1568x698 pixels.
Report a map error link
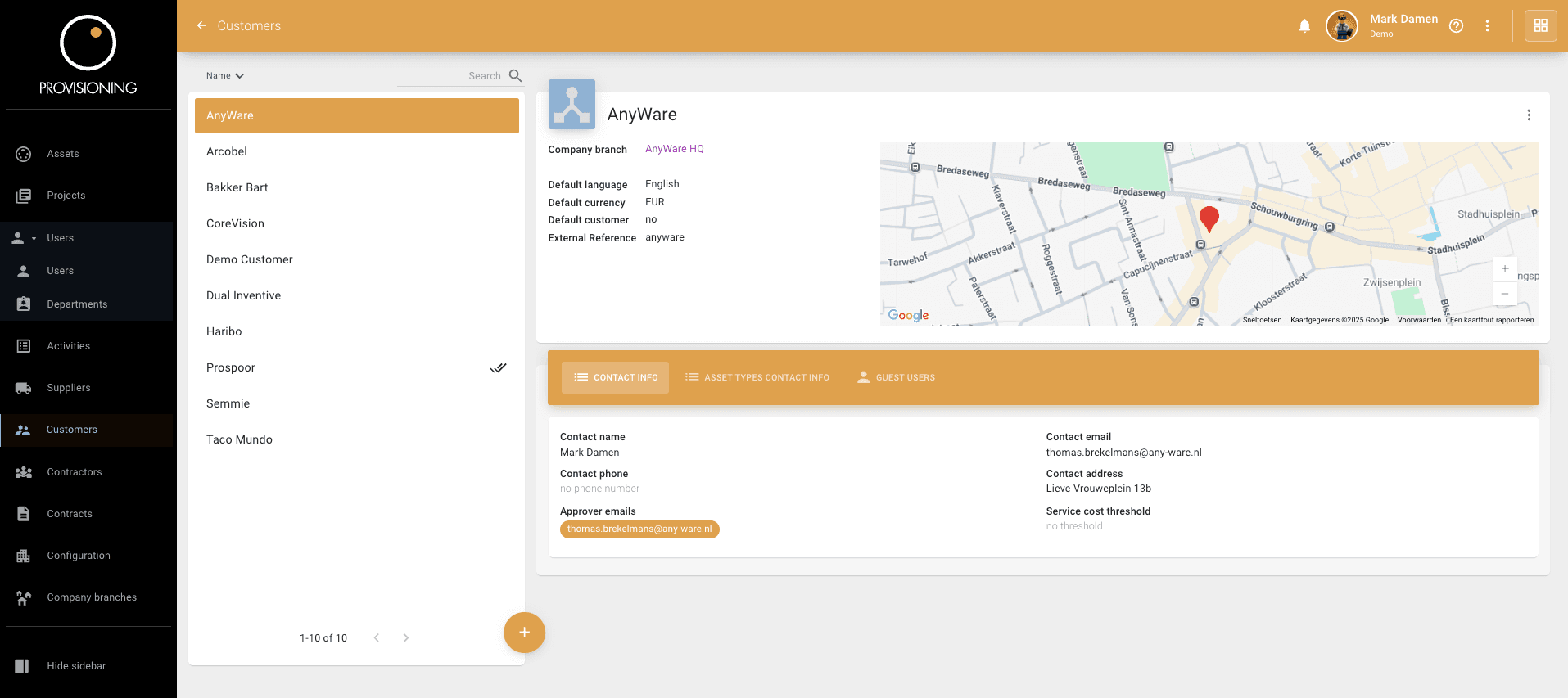click(1492, 320)
